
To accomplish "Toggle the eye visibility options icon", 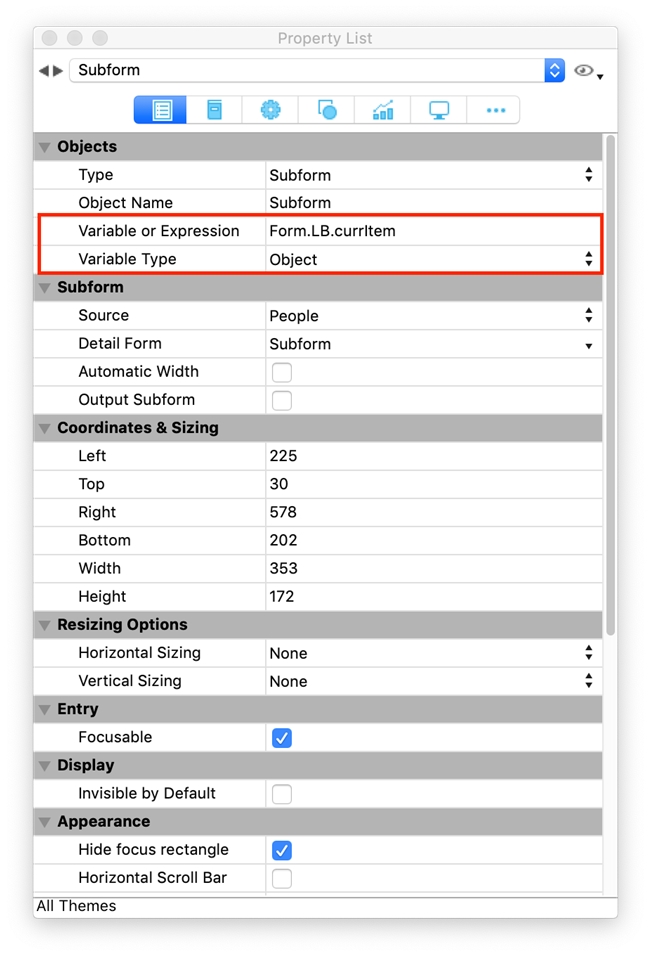I will [x=587, y=72].
